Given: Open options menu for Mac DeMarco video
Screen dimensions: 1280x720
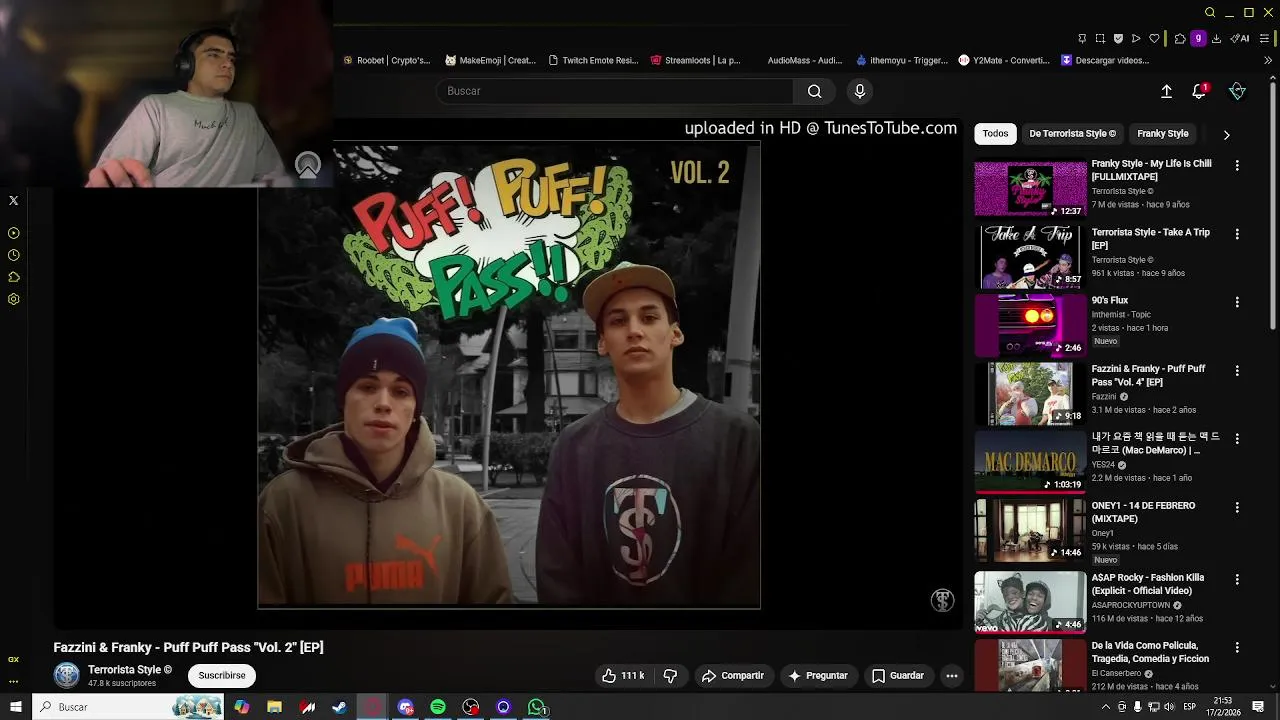Looking at the screenshot, I should click(1237, 439).
